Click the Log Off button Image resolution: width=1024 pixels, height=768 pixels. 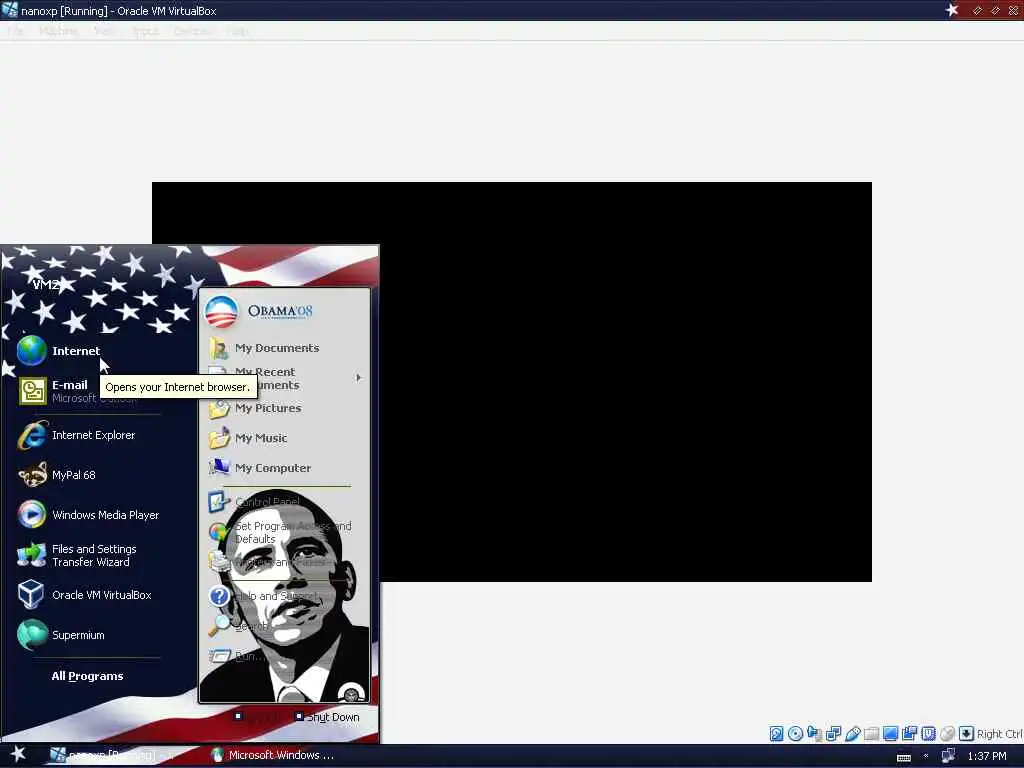click(x=258, y=717)
